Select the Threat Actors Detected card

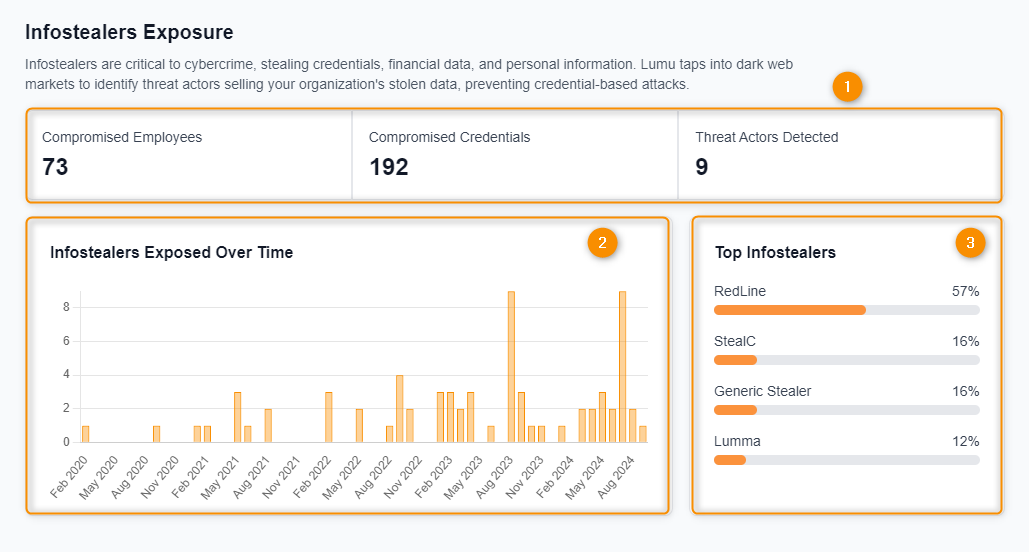point(838,154)
